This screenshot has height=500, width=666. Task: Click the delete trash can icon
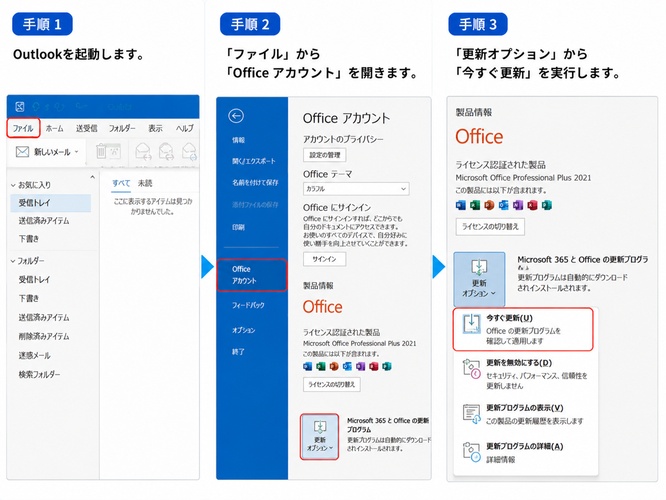click(101, 151)
